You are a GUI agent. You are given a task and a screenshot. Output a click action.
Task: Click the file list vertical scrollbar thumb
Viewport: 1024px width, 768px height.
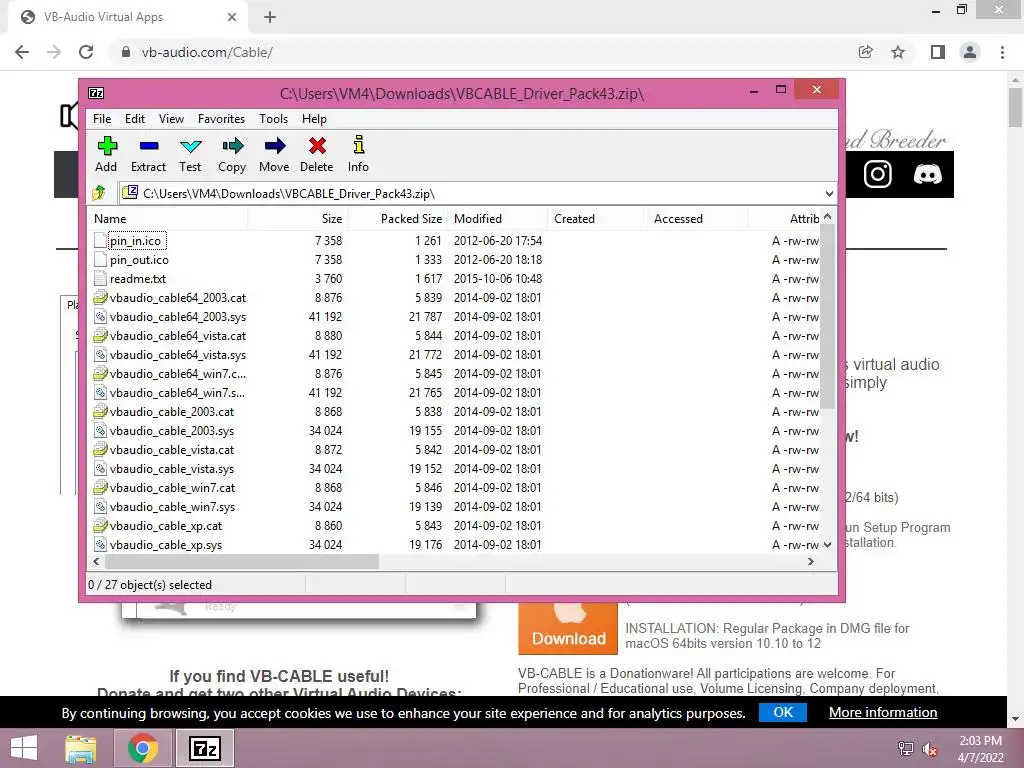[827, 317]
